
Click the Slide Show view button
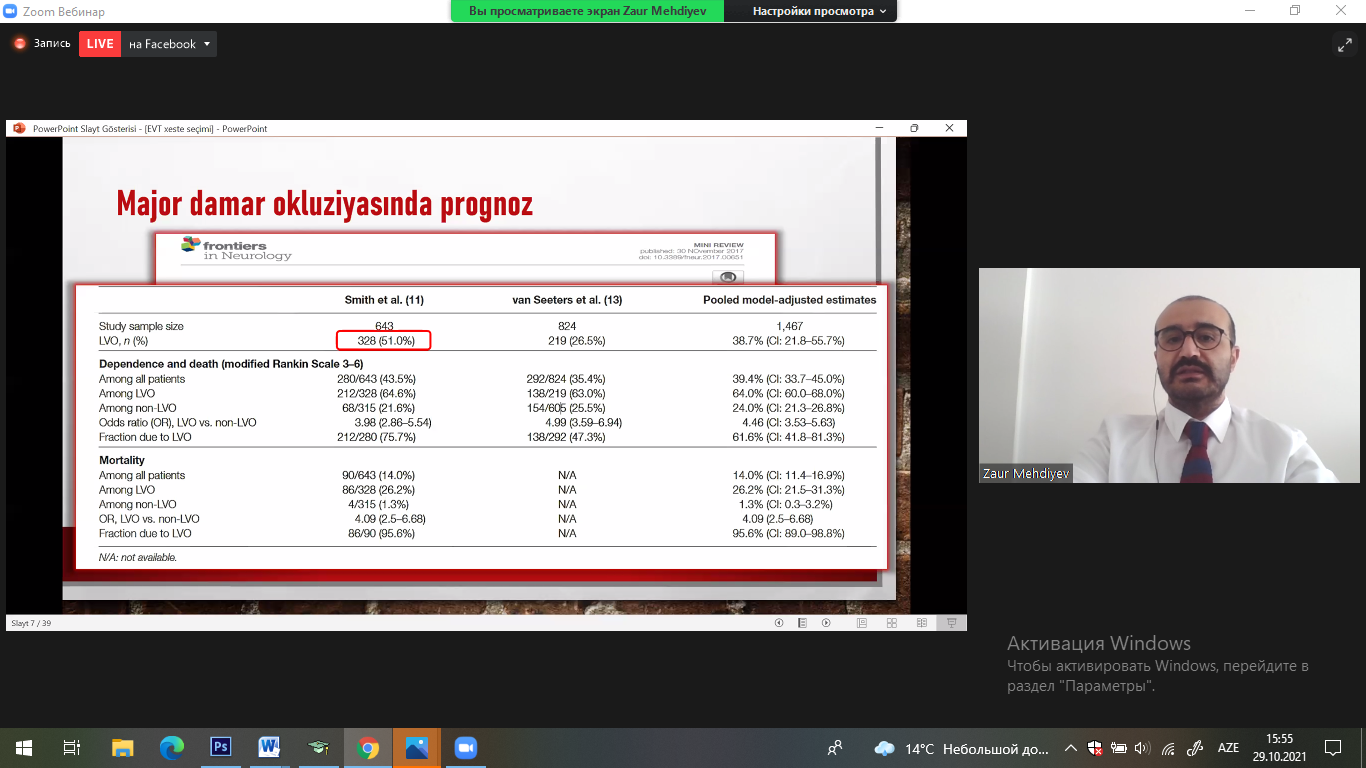coord(952,623)
